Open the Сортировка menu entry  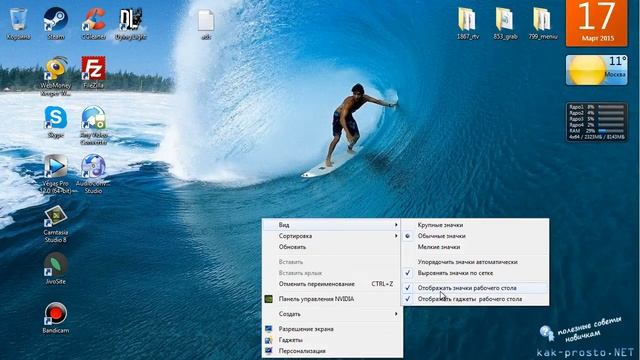[332, 236]
